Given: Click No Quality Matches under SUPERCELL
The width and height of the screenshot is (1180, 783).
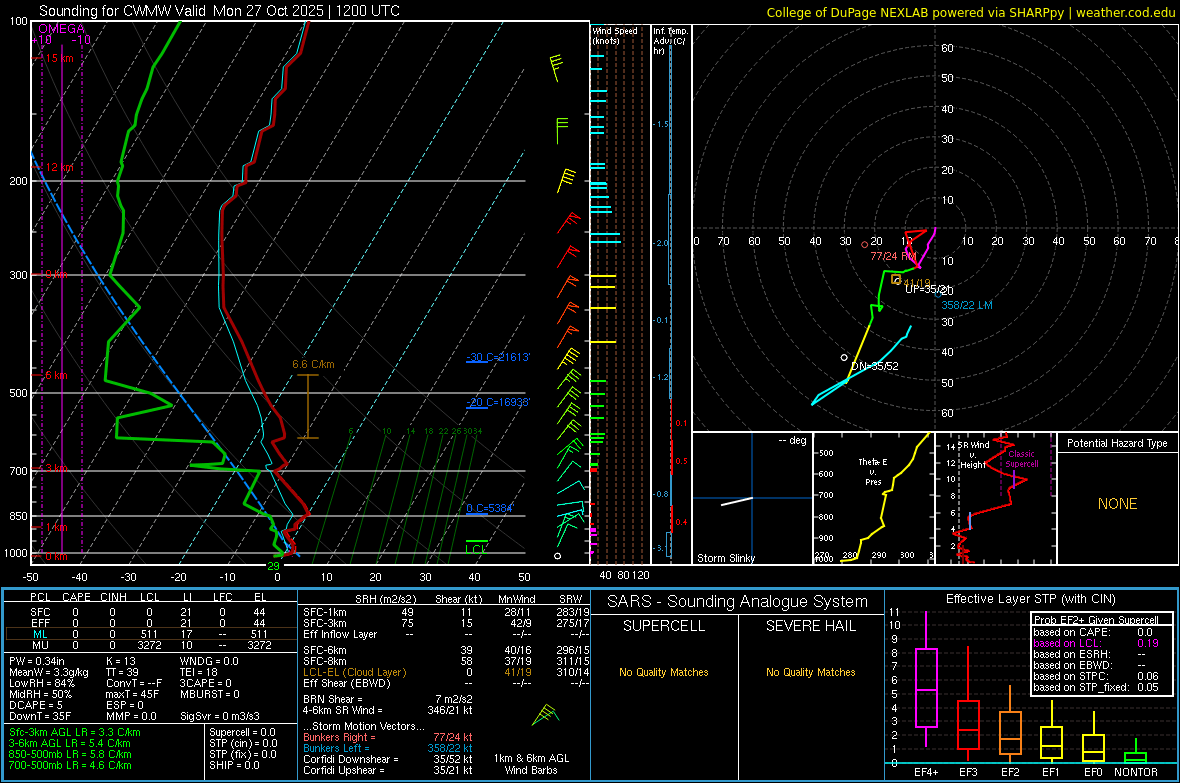Looking at the screenshot, I should [x=664, y=672].
